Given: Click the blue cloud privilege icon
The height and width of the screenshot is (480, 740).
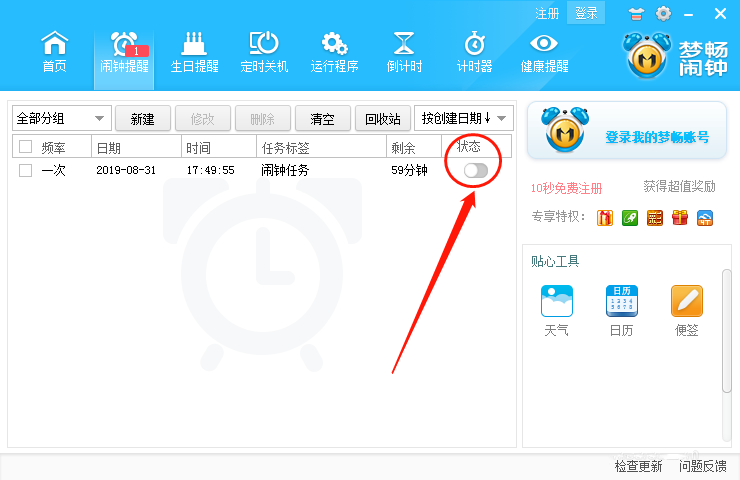Looking at the screenshot, I should click(705, 218).
